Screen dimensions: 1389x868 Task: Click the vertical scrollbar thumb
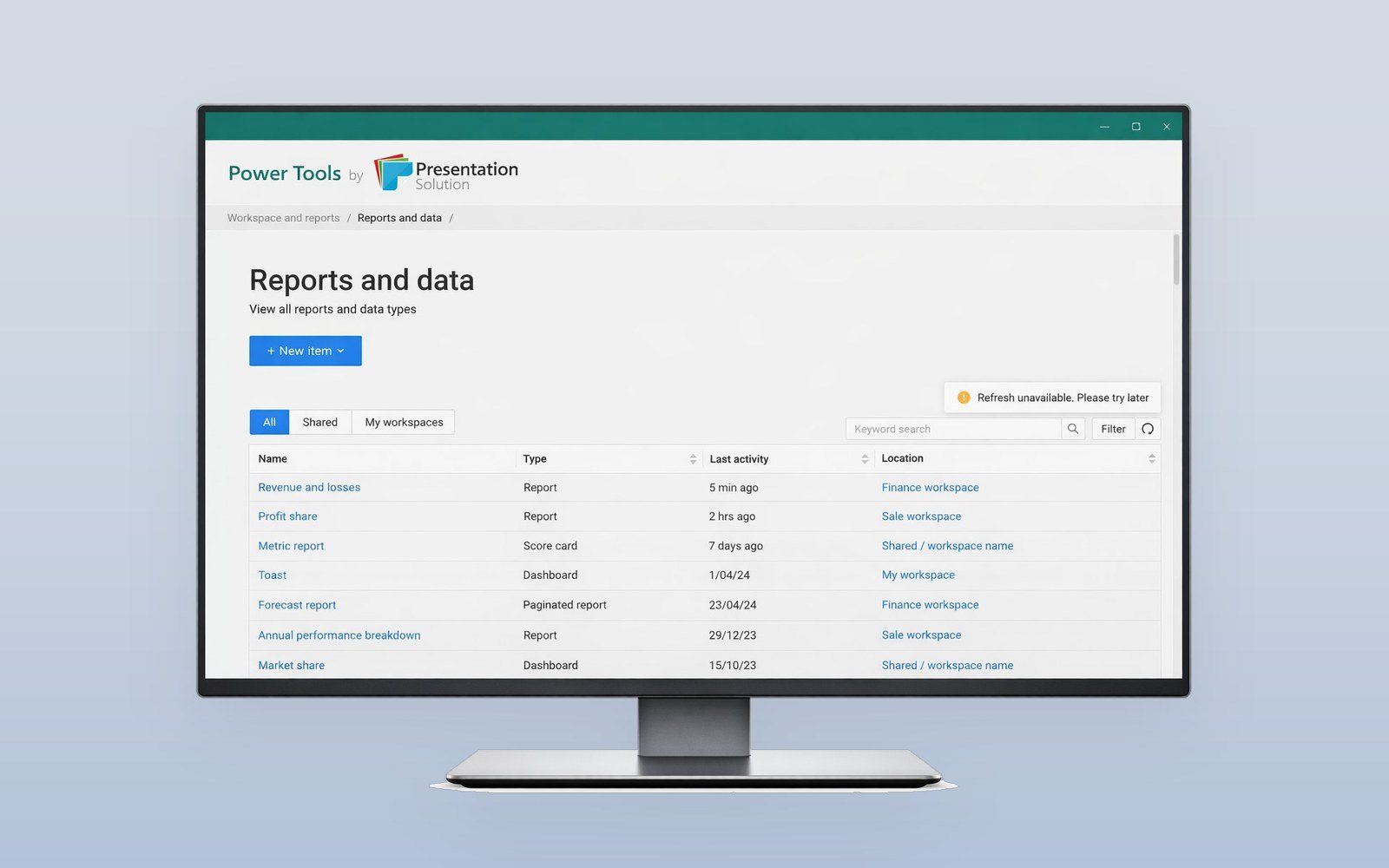[x=1176, y=260]
